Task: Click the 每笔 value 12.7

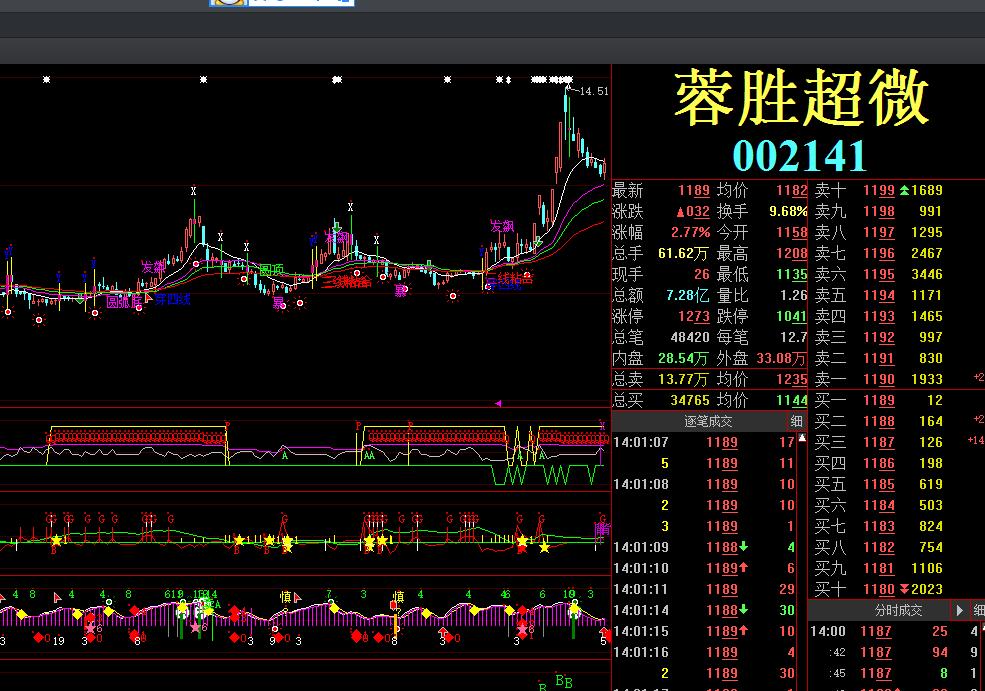Action: pyautogui.click(x=793, y=337)
